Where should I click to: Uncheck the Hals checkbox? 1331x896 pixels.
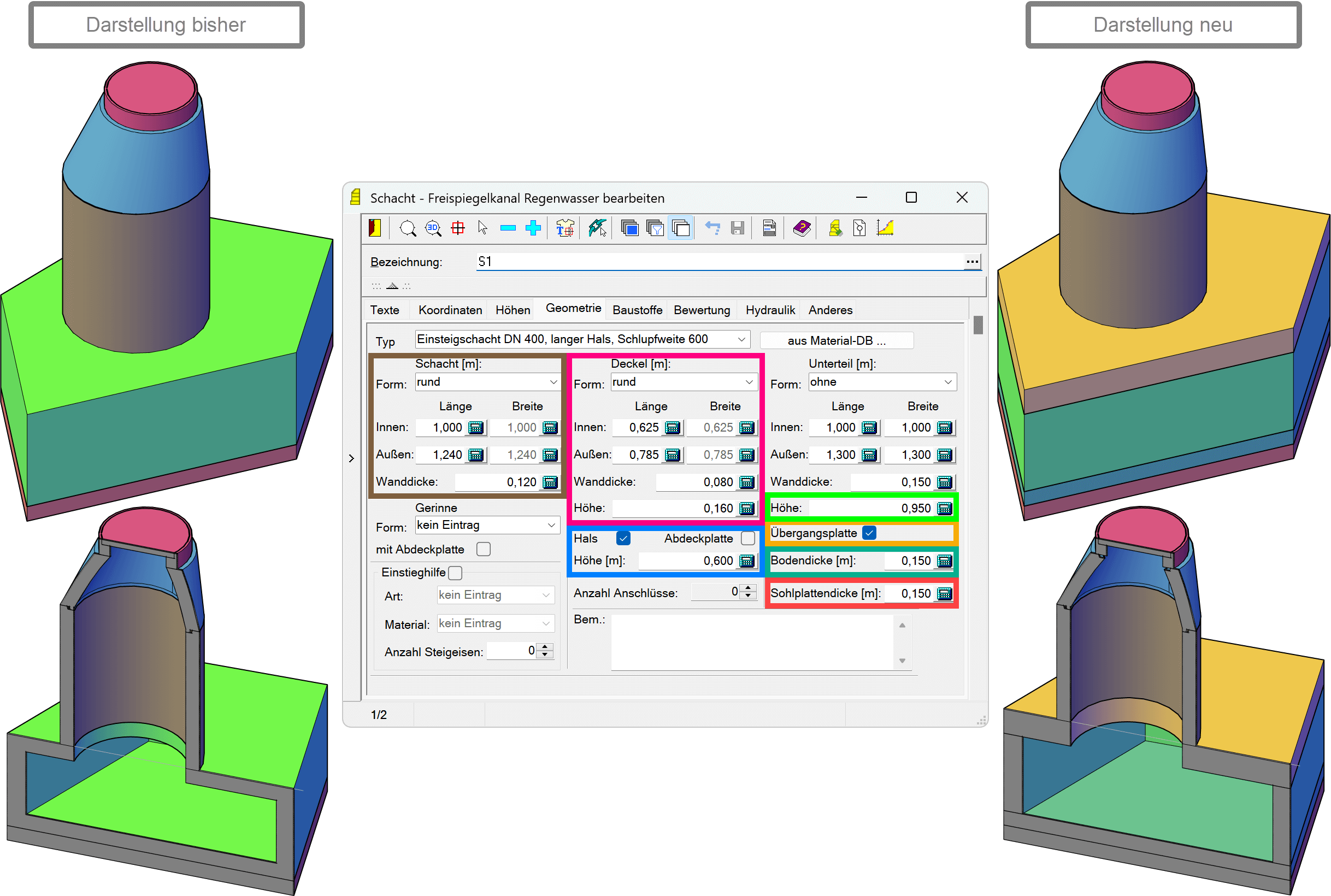click(623, 538)
